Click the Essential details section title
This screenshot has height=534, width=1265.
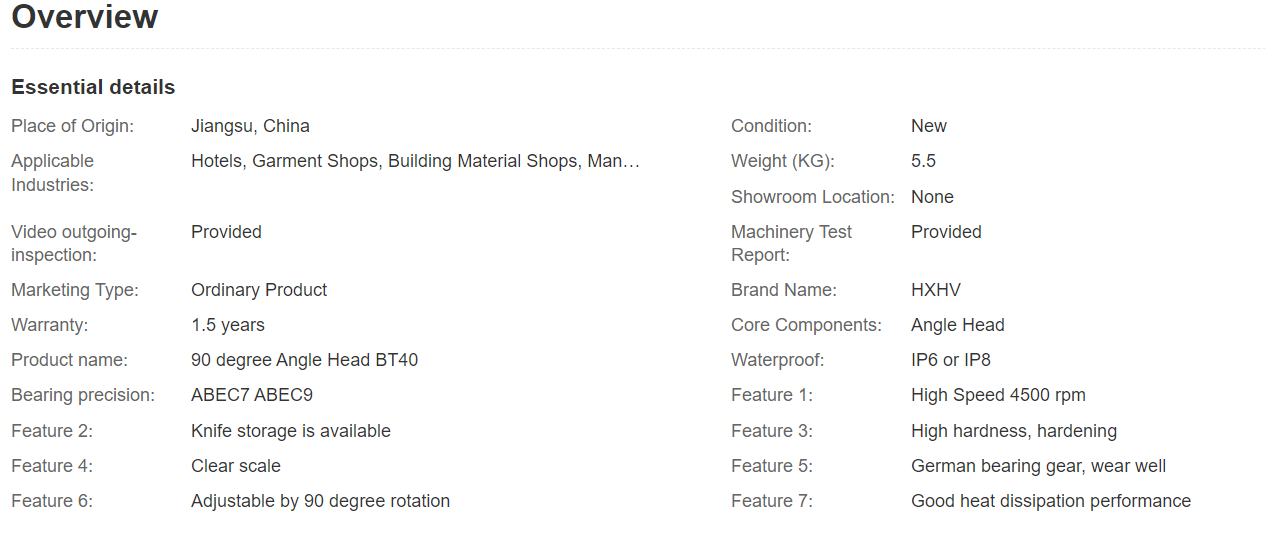[x=93, y=87]
